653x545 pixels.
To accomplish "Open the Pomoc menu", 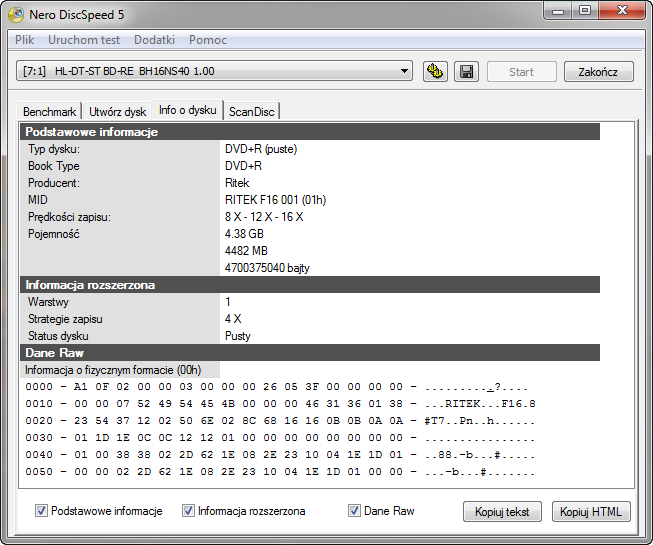I will pyautogui.click(x=208, y=40).
